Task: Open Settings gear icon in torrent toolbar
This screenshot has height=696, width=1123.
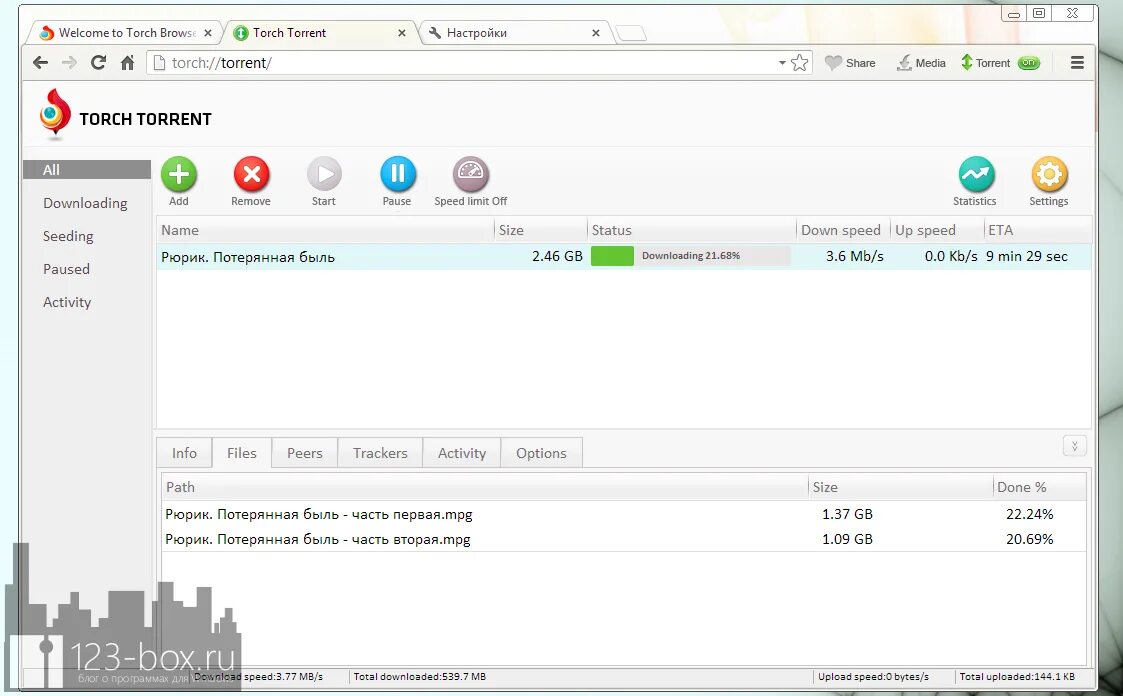Action: tap(1049, 174)
